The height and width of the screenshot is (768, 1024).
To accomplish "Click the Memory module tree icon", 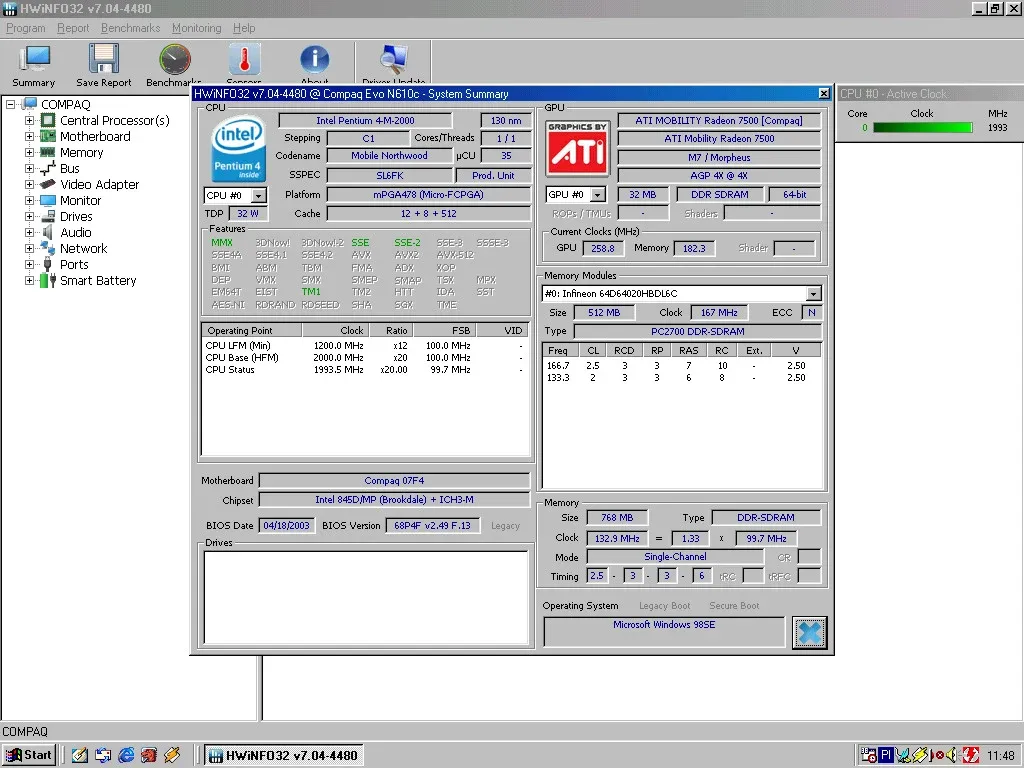I will click(x=48, y=152).
